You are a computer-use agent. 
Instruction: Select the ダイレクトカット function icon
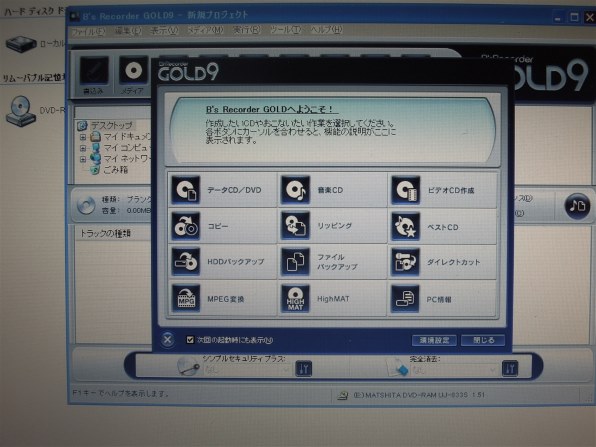pos(406,262)
